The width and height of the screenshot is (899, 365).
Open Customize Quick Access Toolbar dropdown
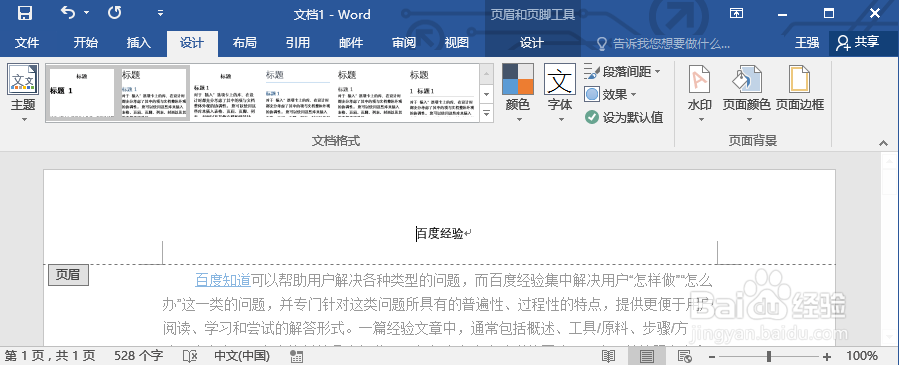[160, 13]
